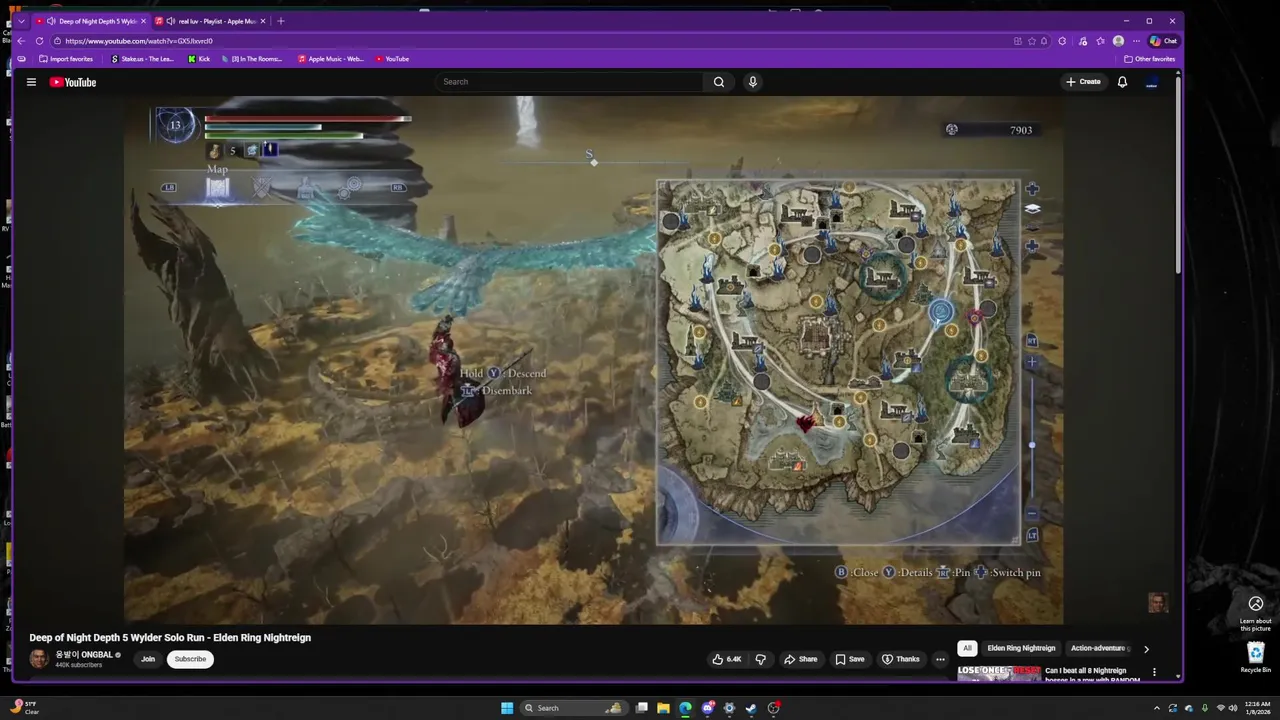
Task: Reload the page with the refresh icon
Action: click(39, 41)
